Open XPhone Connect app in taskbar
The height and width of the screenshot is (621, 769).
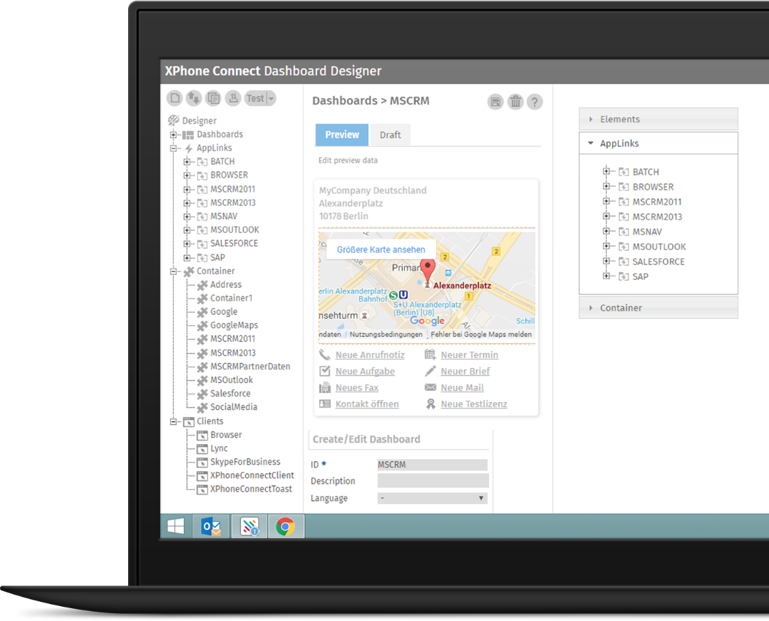(249, 527)
